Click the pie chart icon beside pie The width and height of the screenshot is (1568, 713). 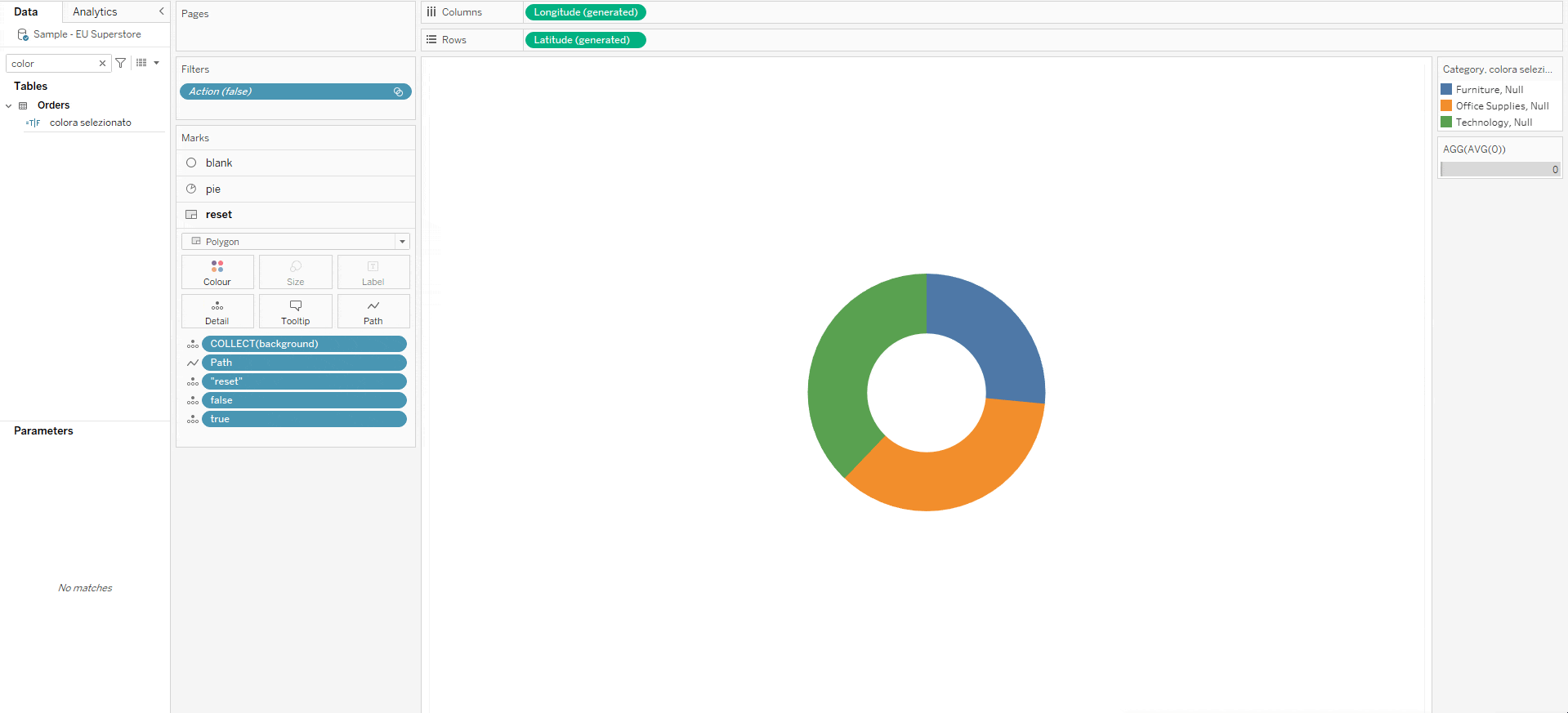191,189
